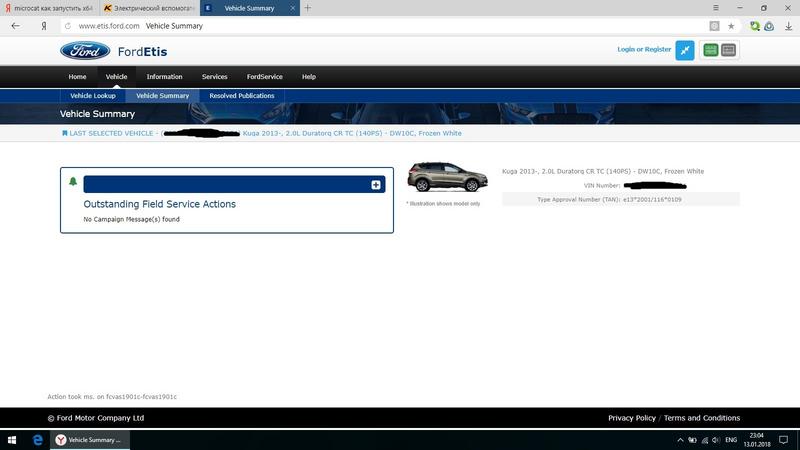Select the grey layout view icon
Image resolution: width=800 pixels, height=450 pixels.
coord(729,49)
